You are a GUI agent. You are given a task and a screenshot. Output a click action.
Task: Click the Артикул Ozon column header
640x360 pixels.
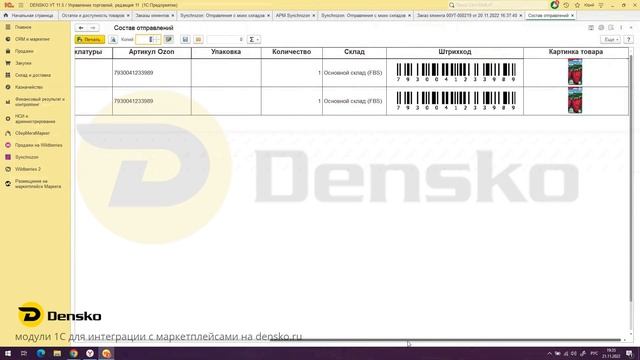click(151, 52)
